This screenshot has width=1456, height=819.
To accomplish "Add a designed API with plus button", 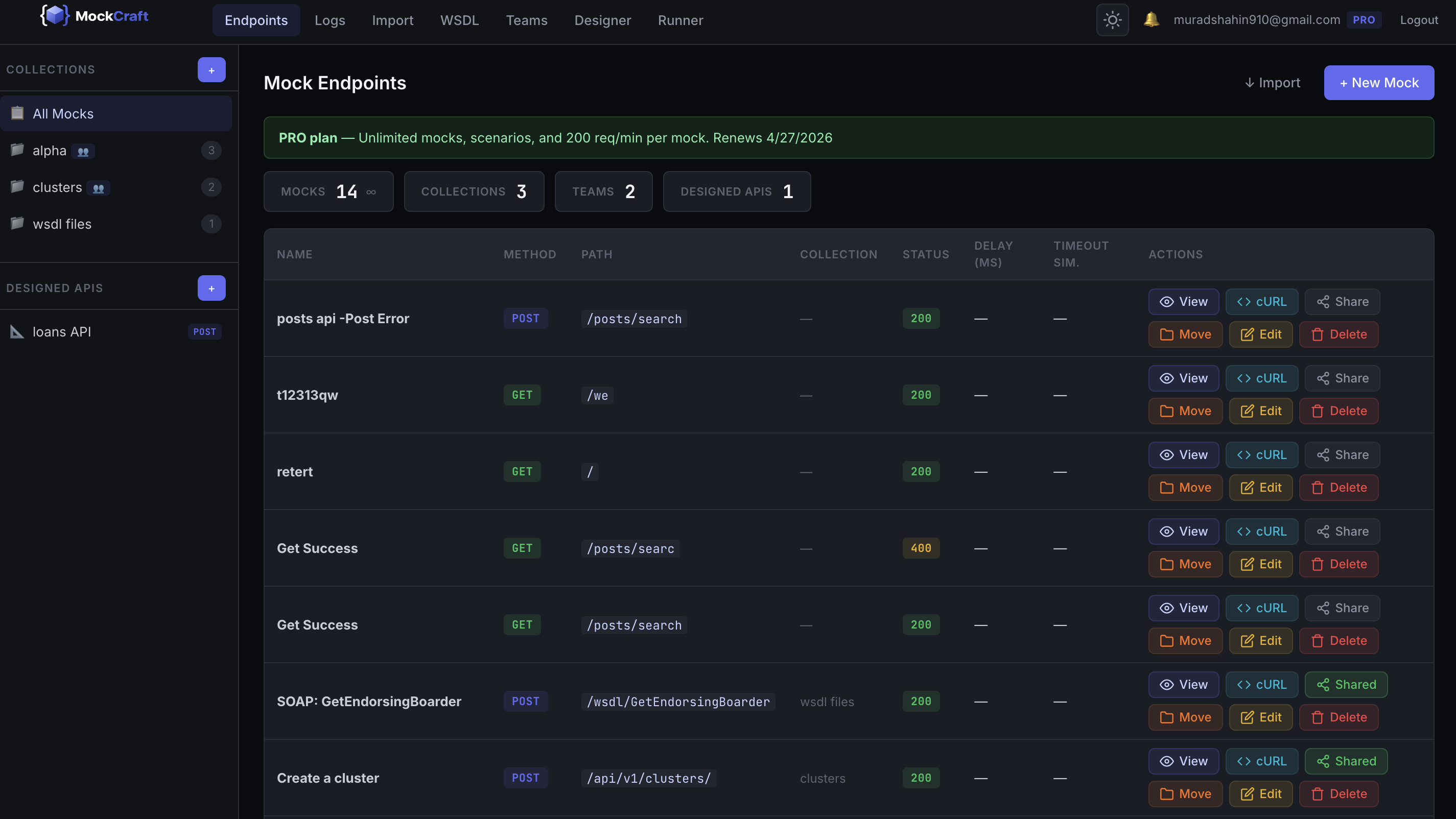I will (x=212, y=288).
